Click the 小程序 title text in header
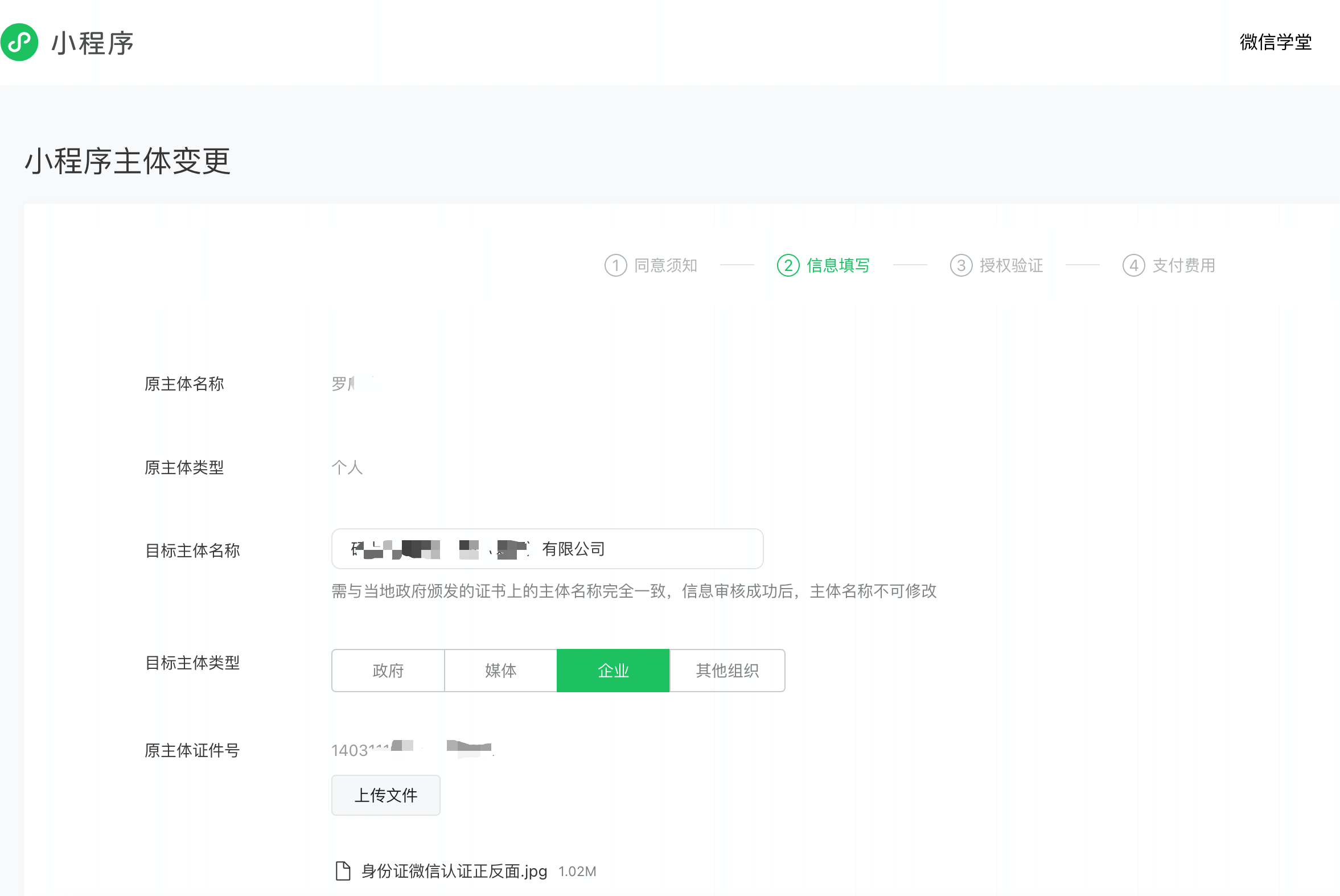 pyautogui.click(x=93, y=43)
